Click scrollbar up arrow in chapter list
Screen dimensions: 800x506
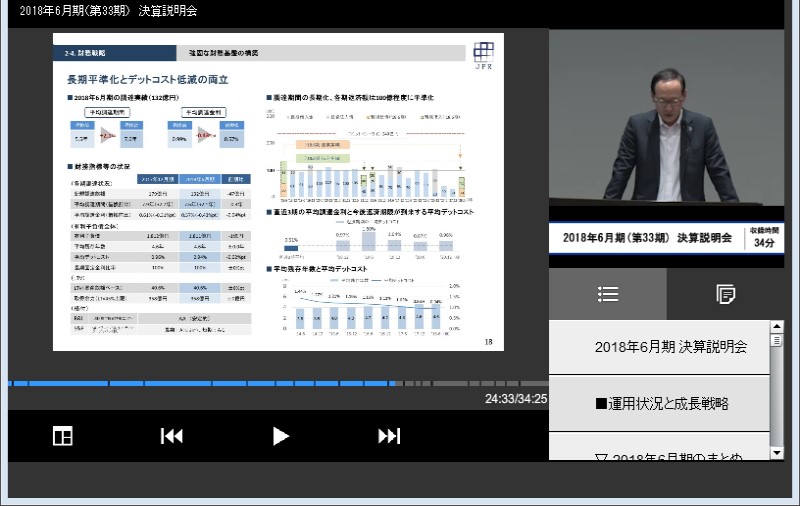(x=777, y=326)
